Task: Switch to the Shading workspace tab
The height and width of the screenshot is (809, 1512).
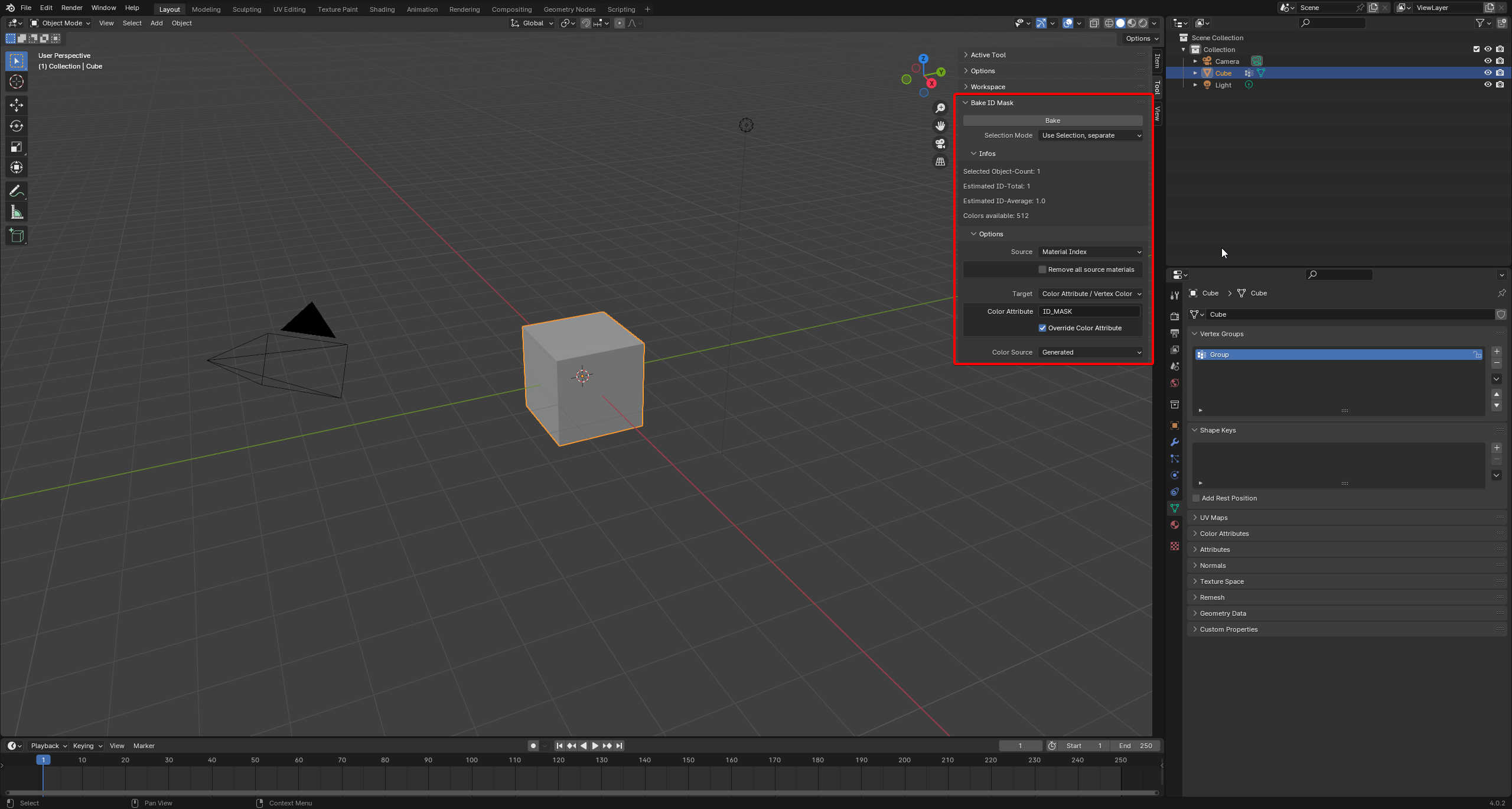Action: tap(382, 9)
